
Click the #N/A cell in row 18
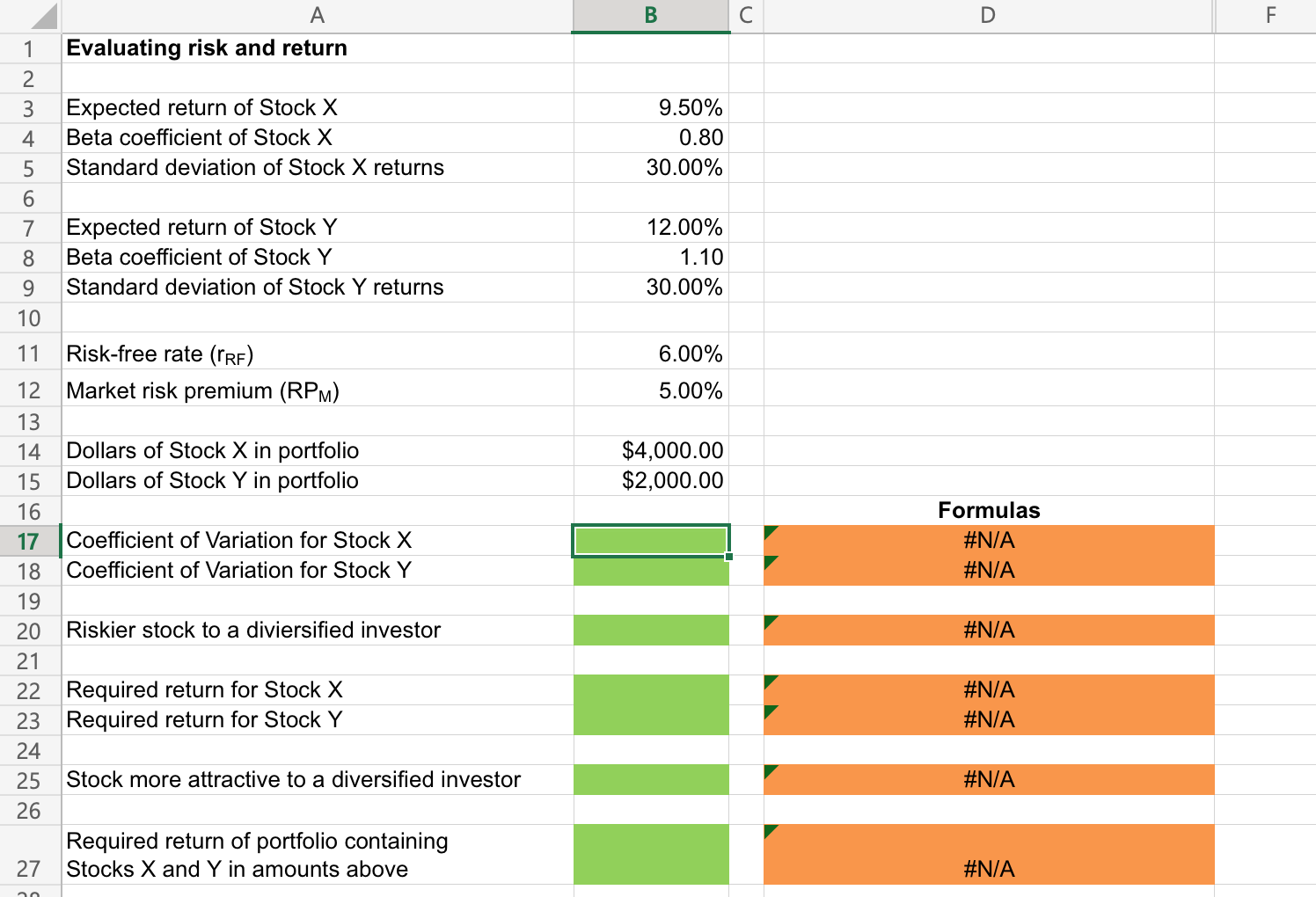[989, 571]
